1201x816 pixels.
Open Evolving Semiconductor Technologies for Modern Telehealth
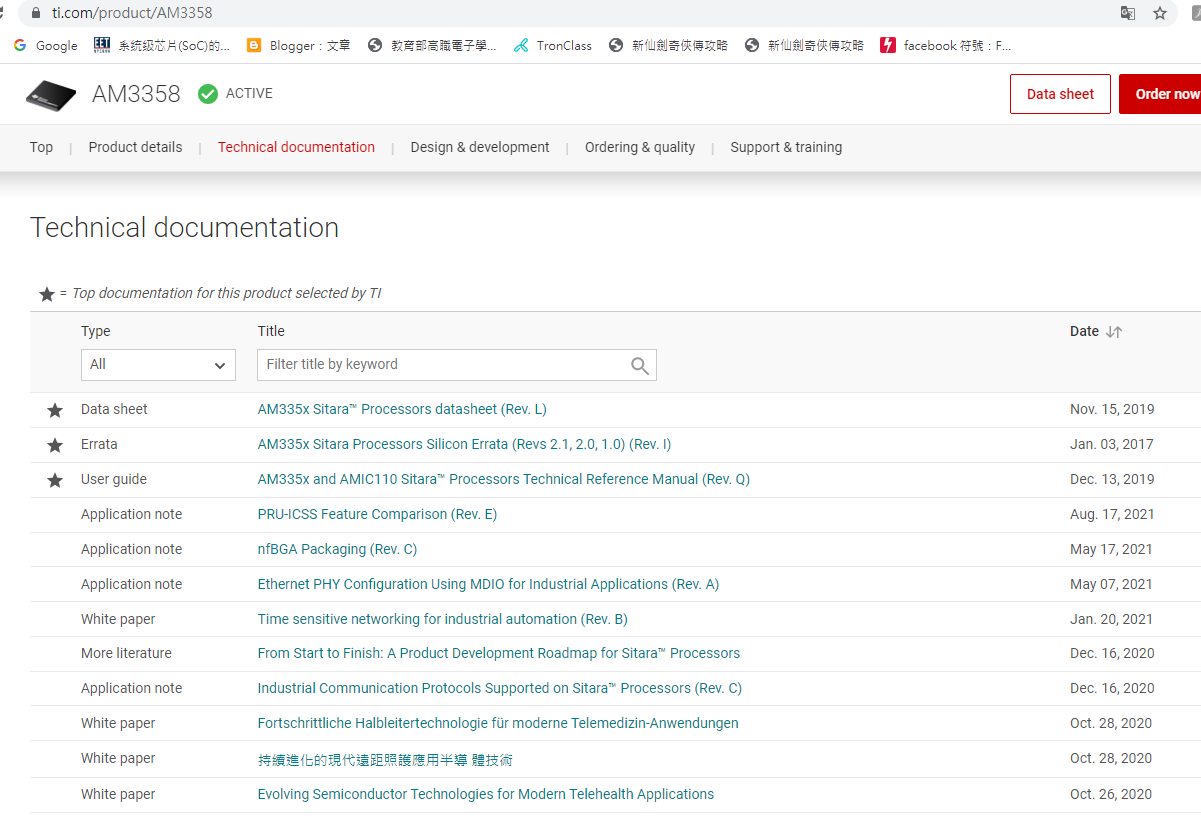pyautogui.click(x=486, y=794)
